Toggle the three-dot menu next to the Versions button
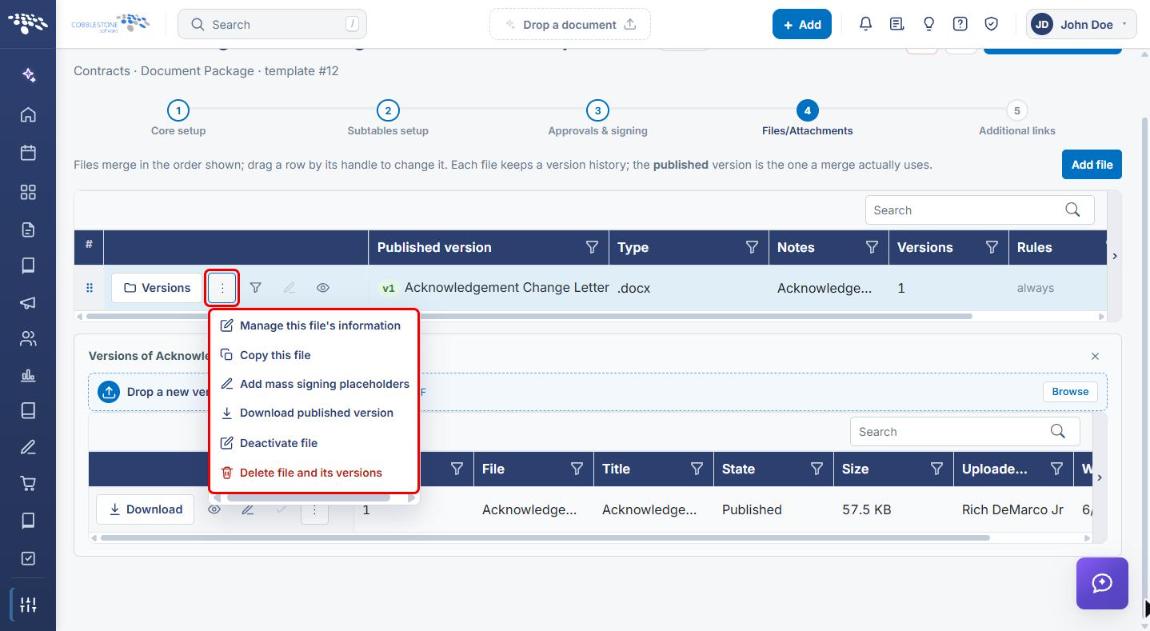 click(x=222, y=288)
